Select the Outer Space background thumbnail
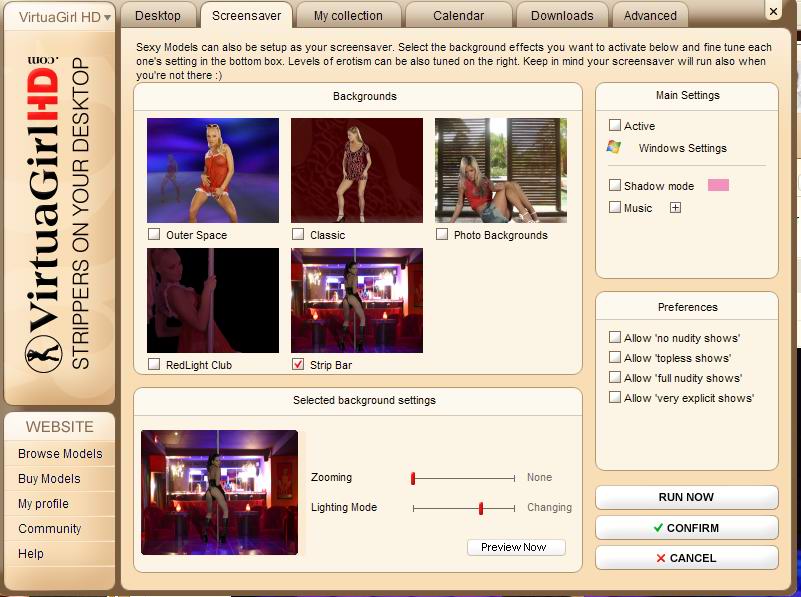 [x=213, y=171]
